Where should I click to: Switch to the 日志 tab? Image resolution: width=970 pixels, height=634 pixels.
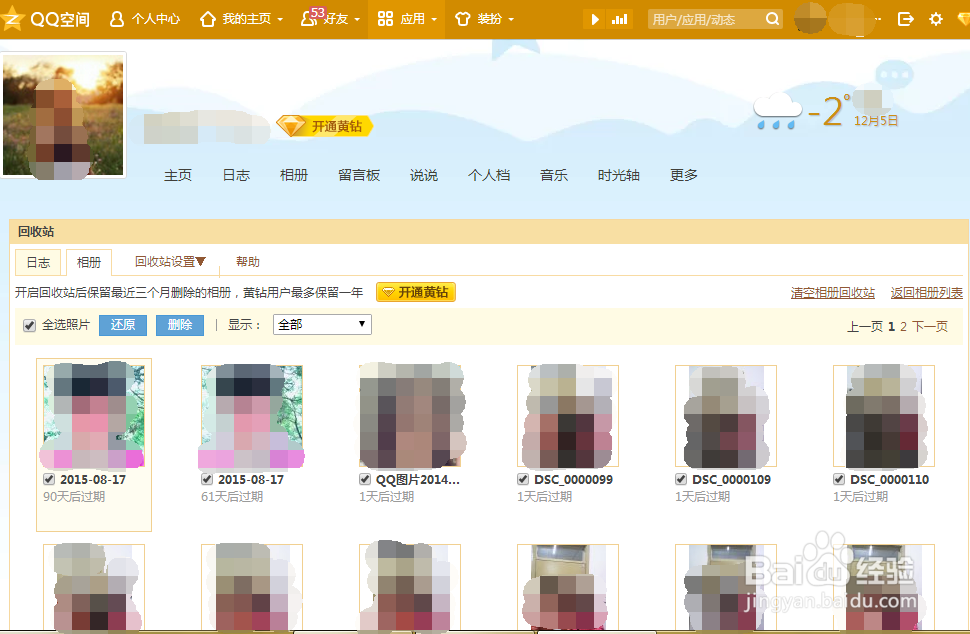pos(37,261)
